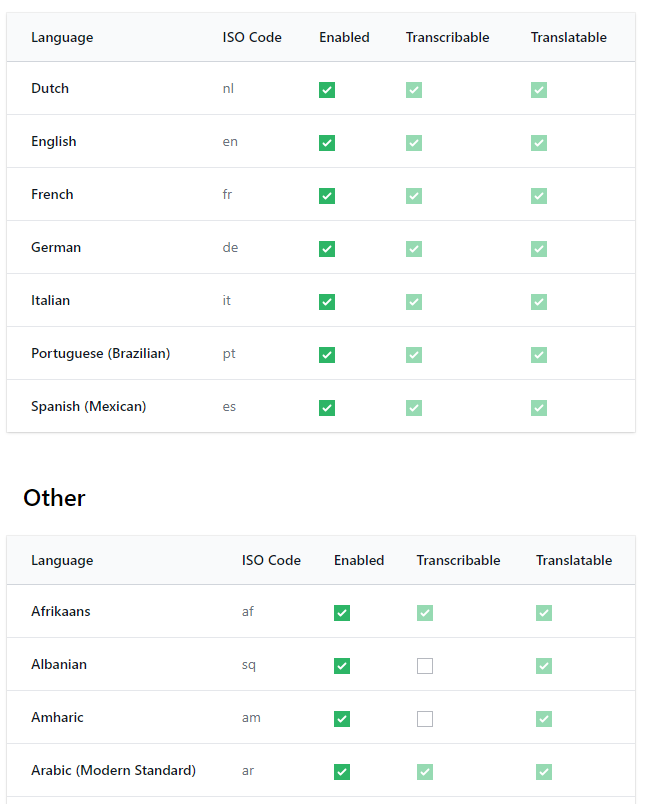Disable Arabic (Modern Standard) Enabled checkbox
The height and width of the screenshot is (804, 647).
[342, 772]
